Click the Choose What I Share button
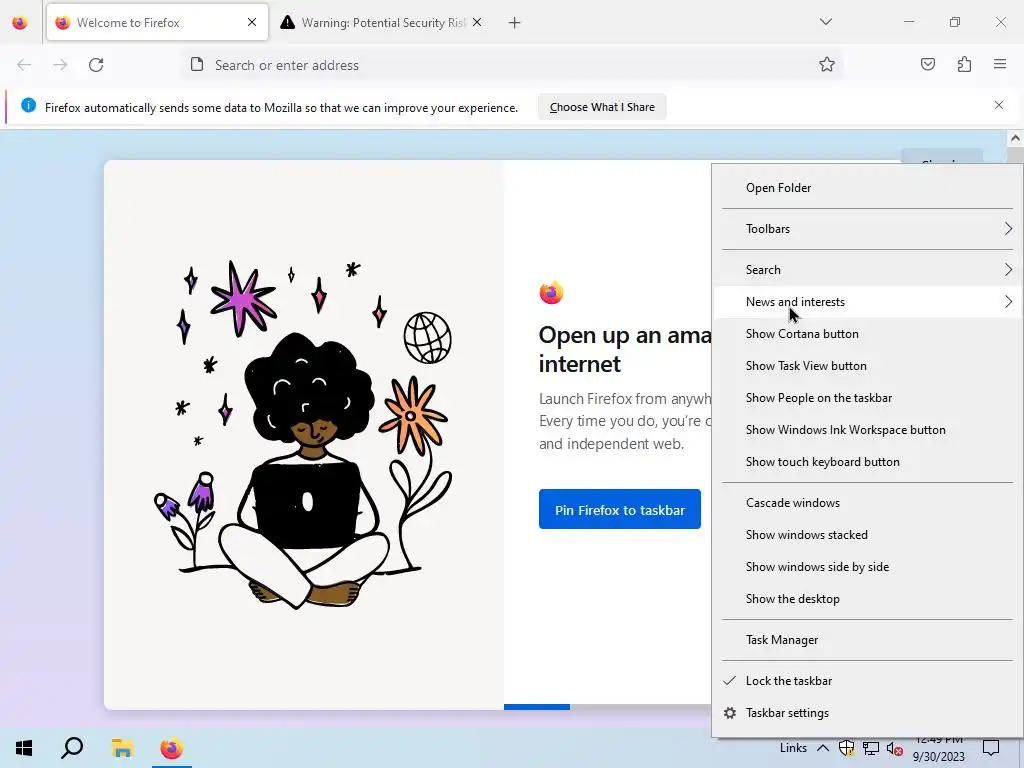Image resolution: width=1024 pixels, height=768 pixels. (602, 107)
